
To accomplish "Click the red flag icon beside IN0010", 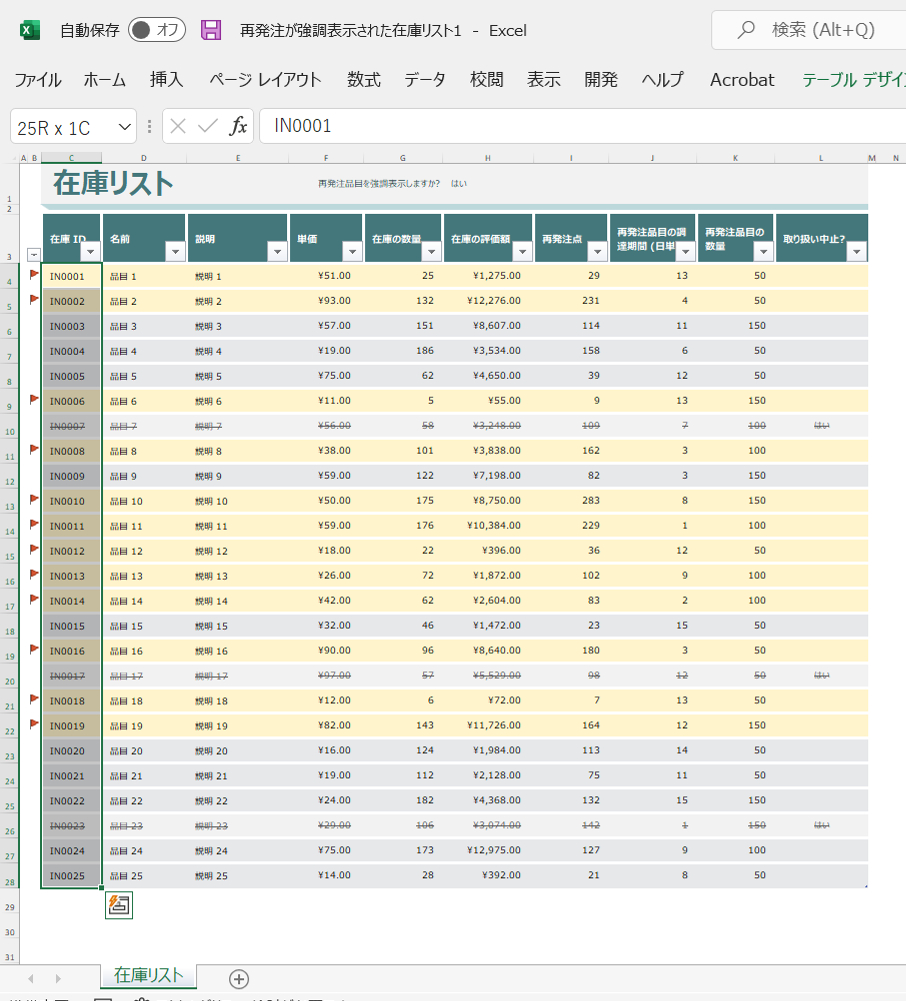I will pos(34,499).
